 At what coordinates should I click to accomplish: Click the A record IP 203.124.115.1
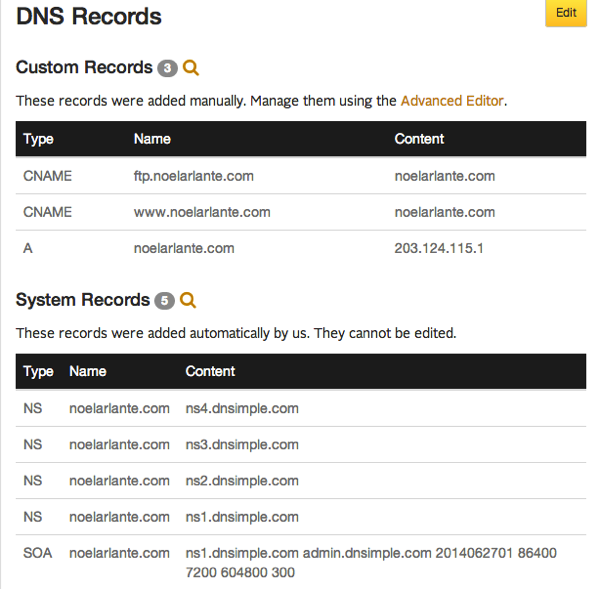[439, 248]
